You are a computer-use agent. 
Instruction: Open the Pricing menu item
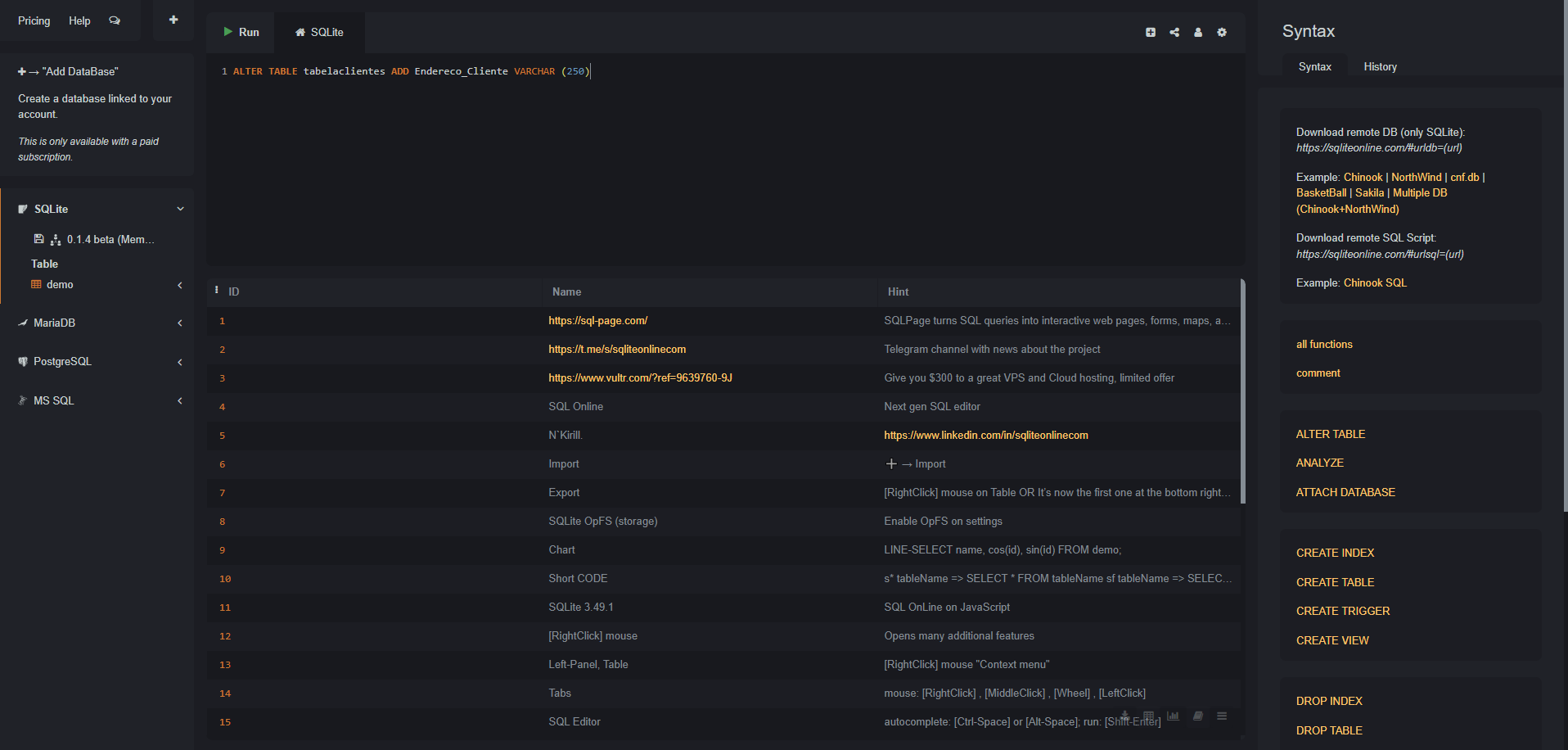[34, 20]
